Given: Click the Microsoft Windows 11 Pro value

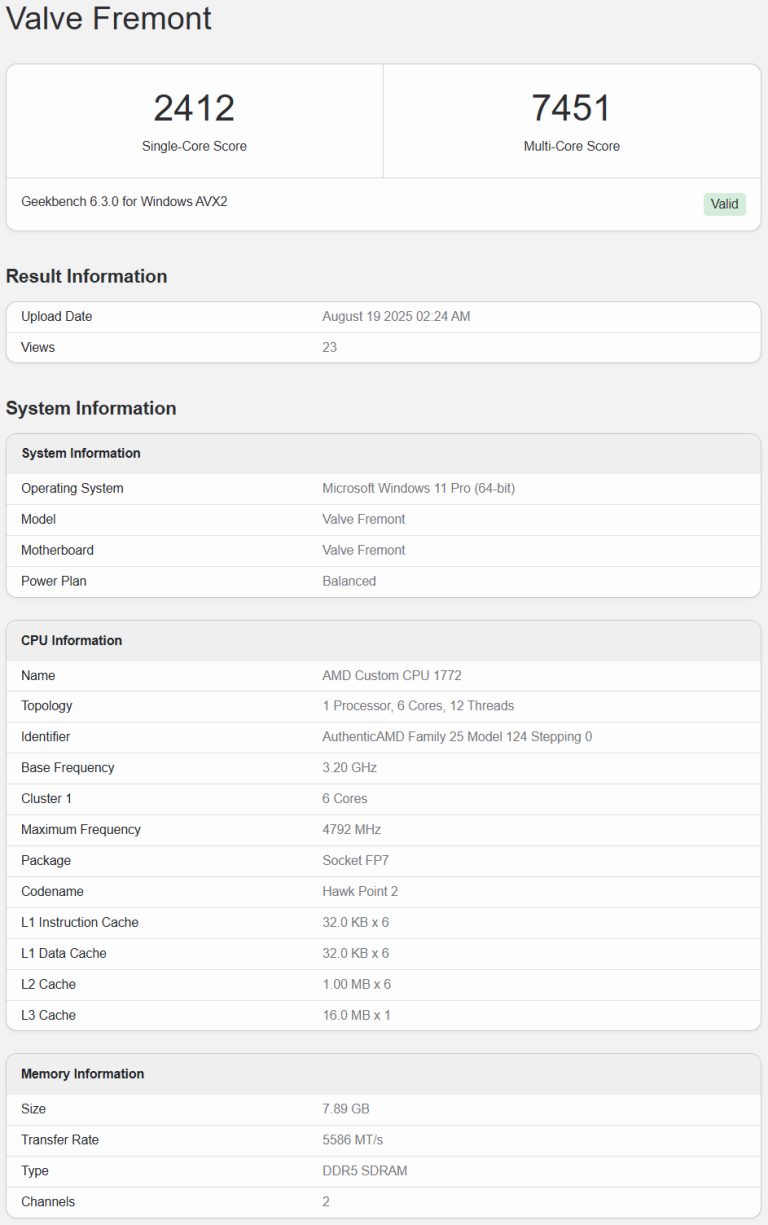Looking at the screenshot, I should coord(418,489).
